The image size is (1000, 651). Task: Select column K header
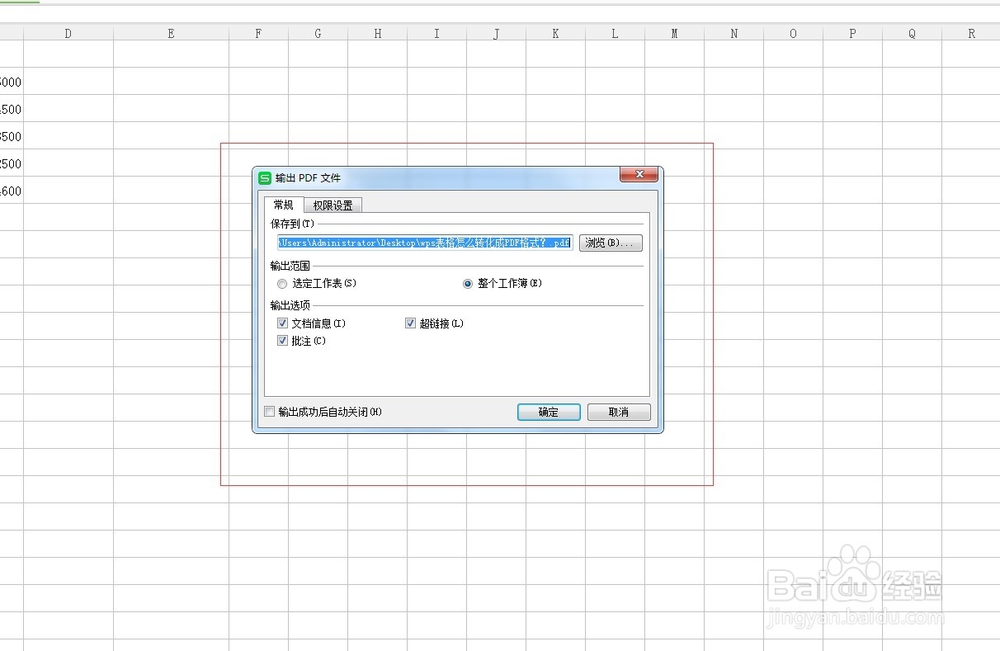[555, 34]
